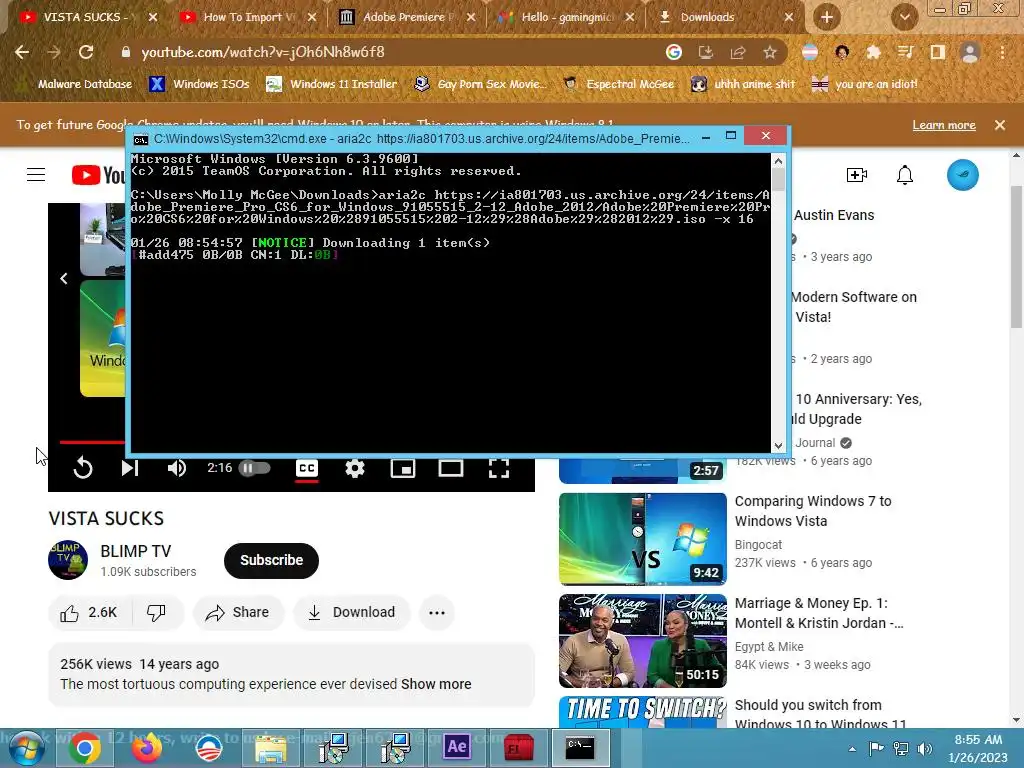The image size is (1024, 768).
Task: Open Chrome's three-dot menu
Action: [x=1002, y=52]
